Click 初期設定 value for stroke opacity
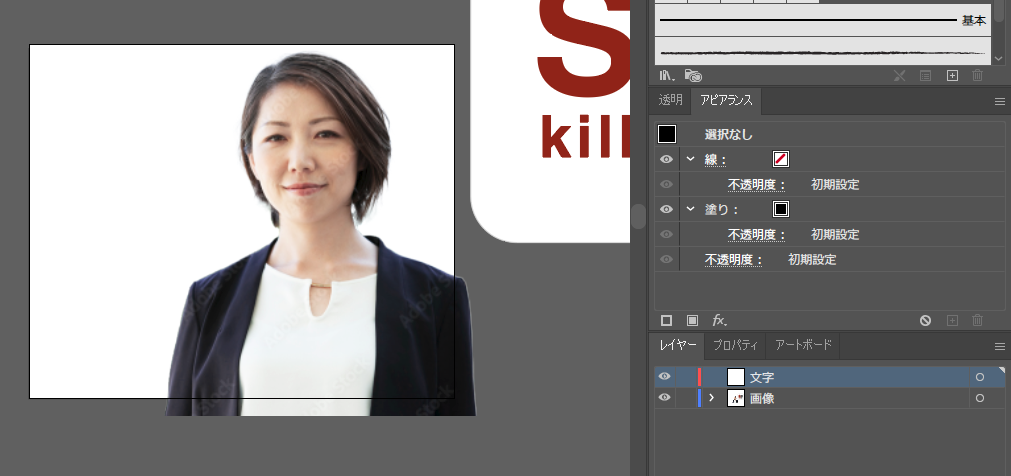This screenshot has width=1011, height=476. point(835,185)
